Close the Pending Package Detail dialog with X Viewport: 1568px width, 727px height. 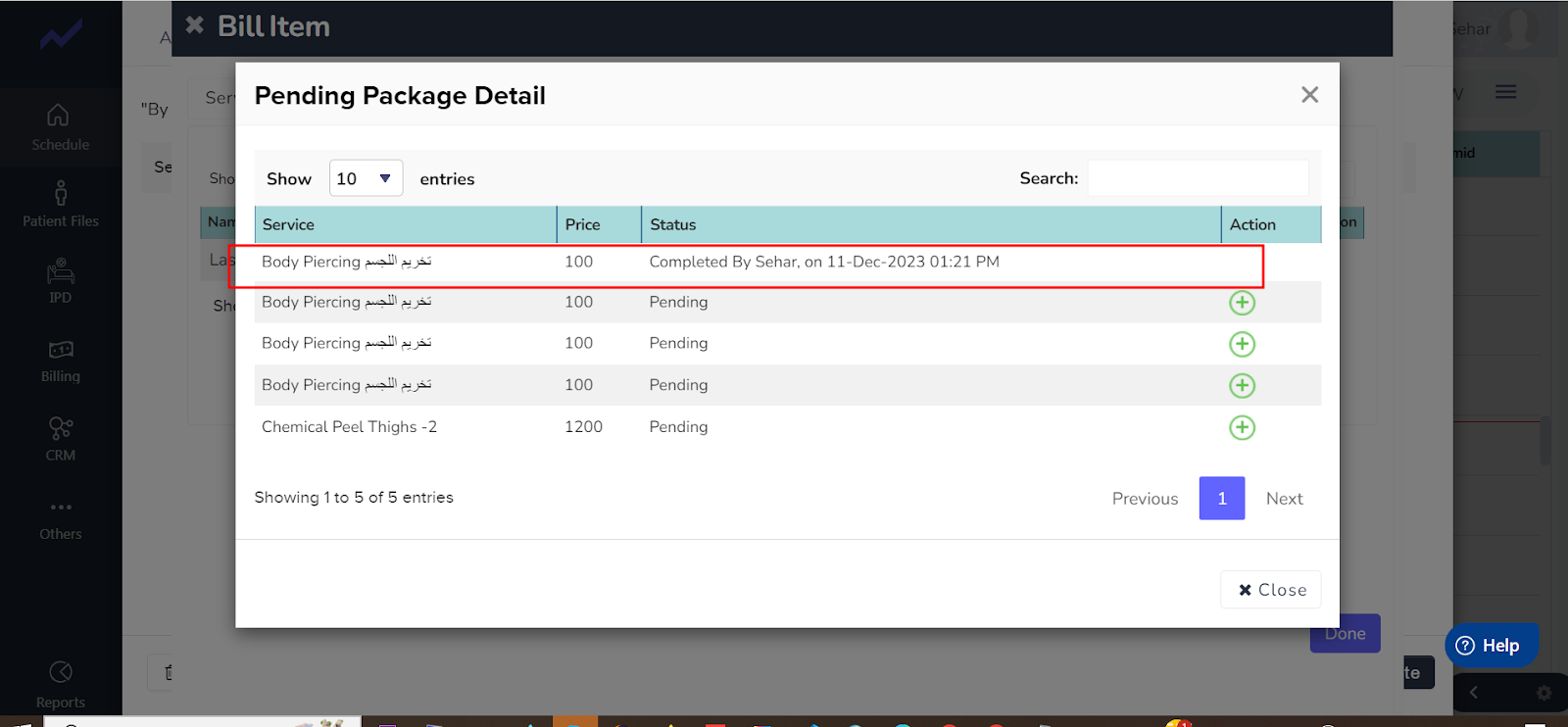click(x=1309, y=95)
